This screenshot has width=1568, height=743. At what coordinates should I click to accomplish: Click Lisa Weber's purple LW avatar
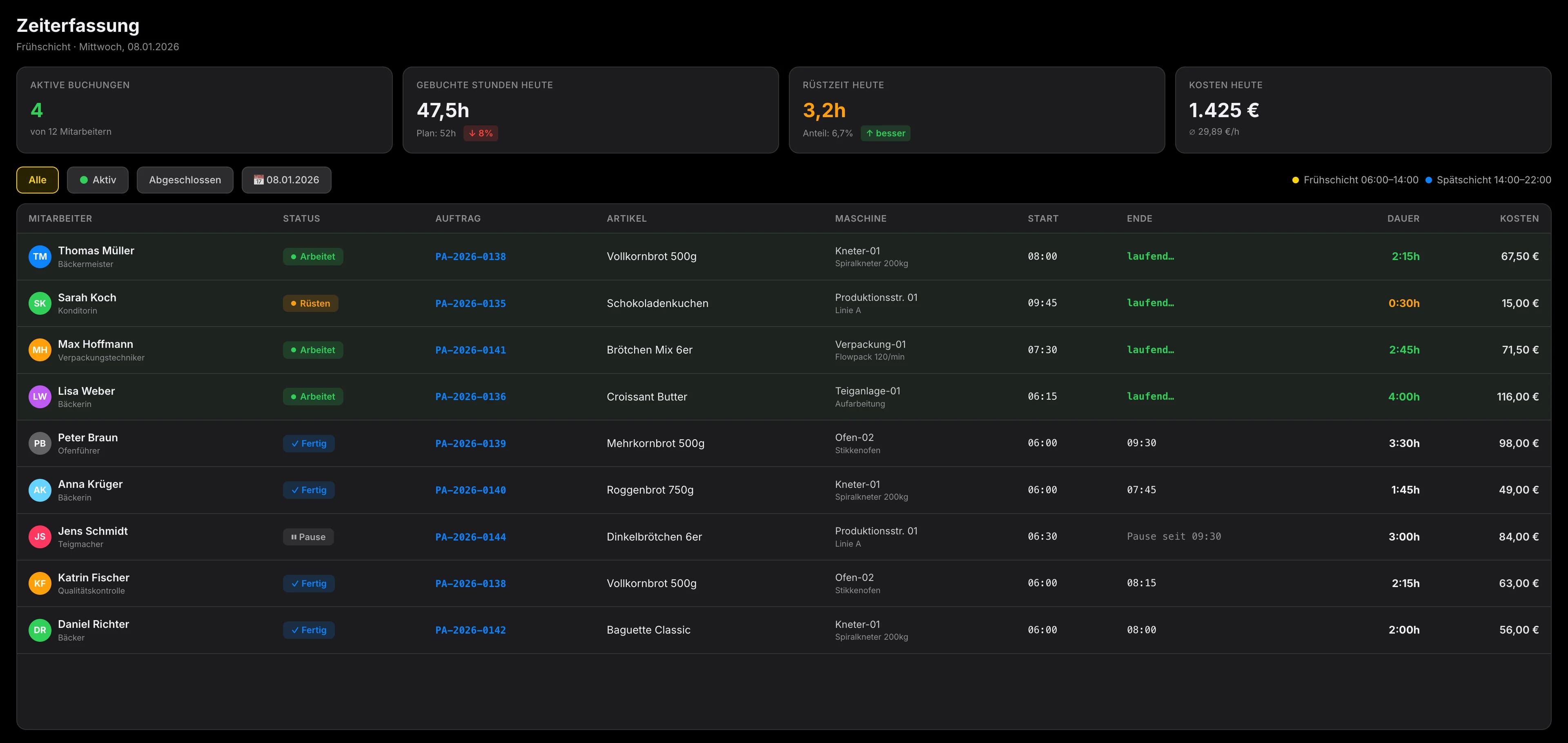(40, 396)
